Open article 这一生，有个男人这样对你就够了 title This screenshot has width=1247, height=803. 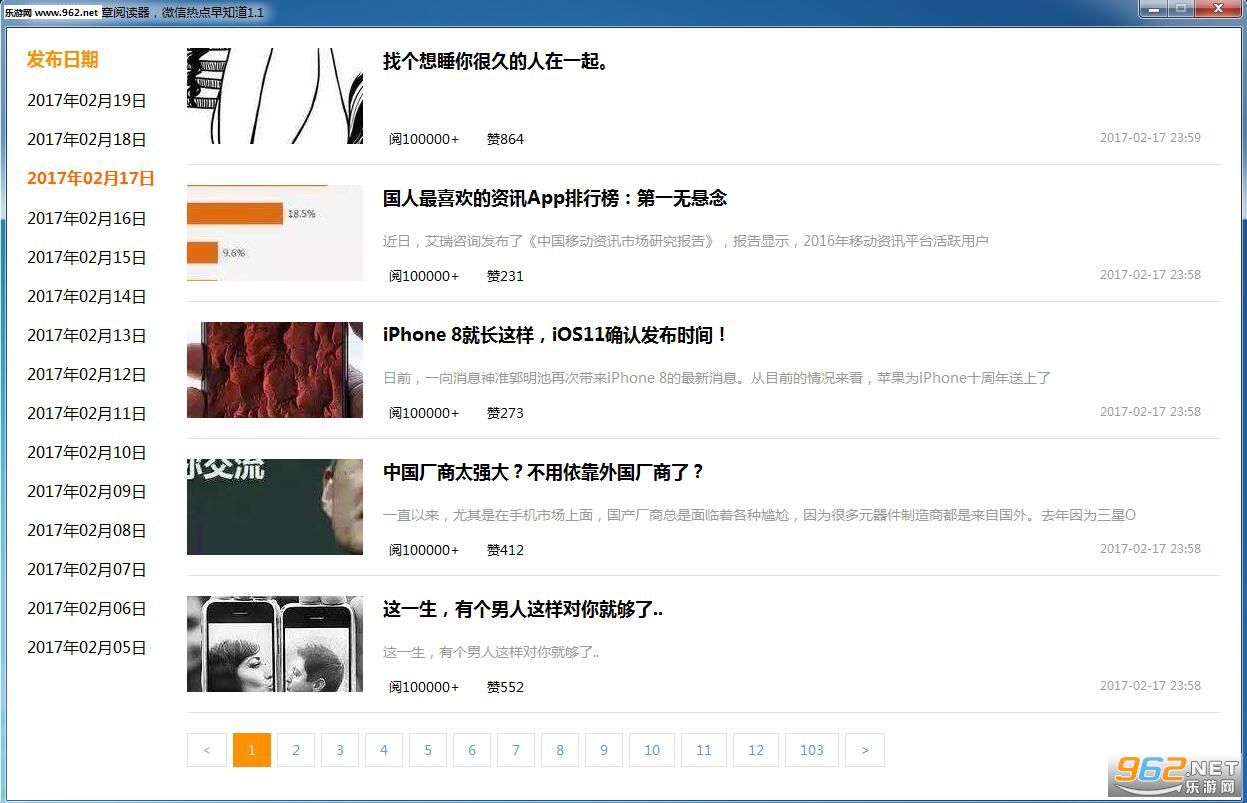coord(523,609)
